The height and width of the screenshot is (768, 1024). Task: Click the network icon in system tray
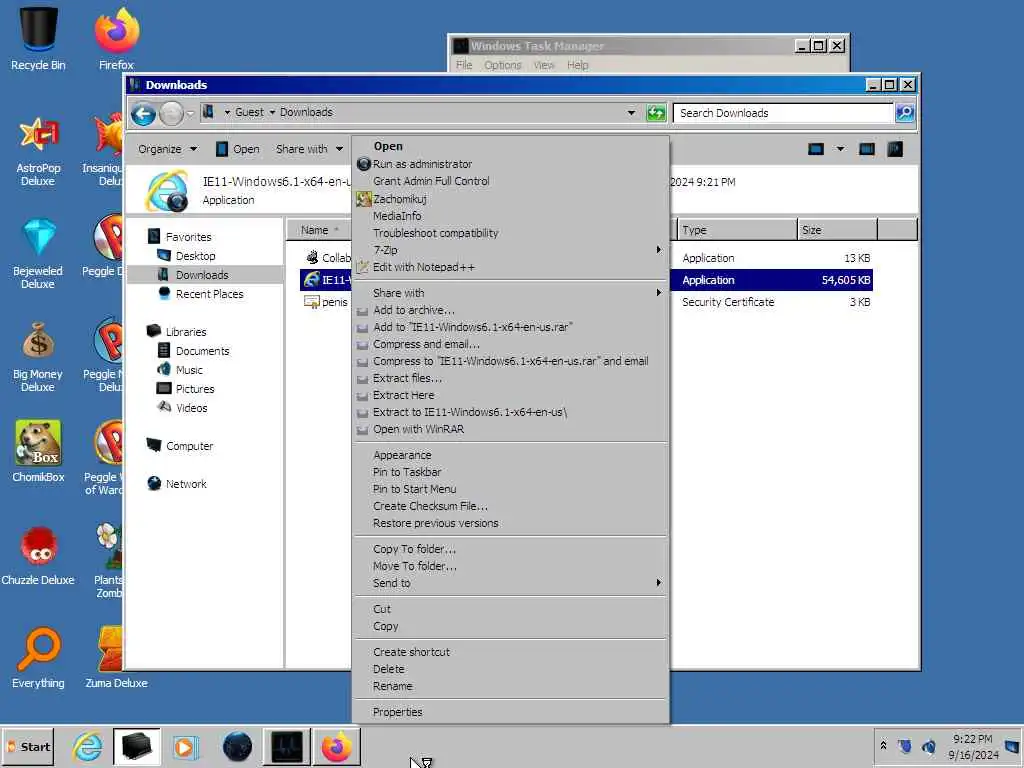904,746
